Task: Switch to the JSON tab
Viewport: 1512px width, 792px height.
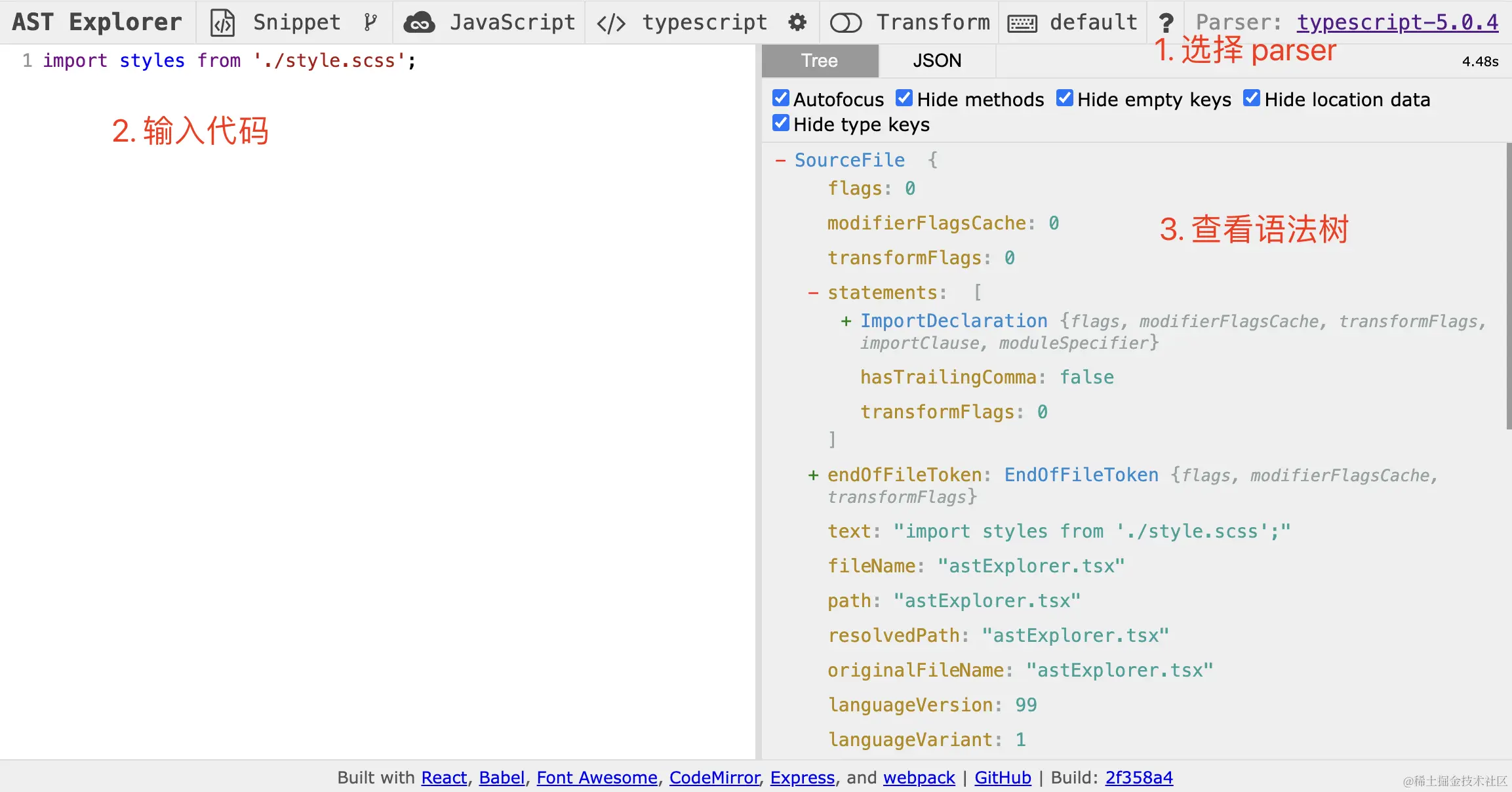Action: [x=937, y=60]
